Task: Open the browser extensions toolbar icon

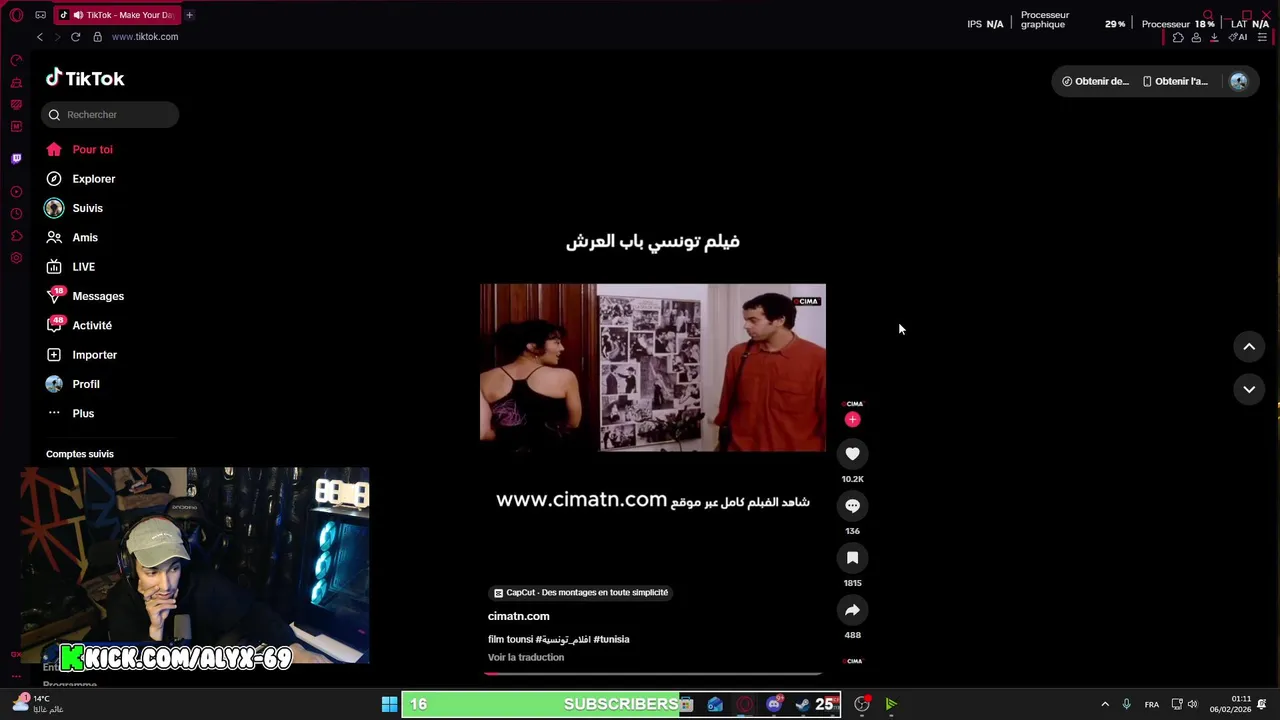Action: pyautogui.click(x=1178, y=37)
